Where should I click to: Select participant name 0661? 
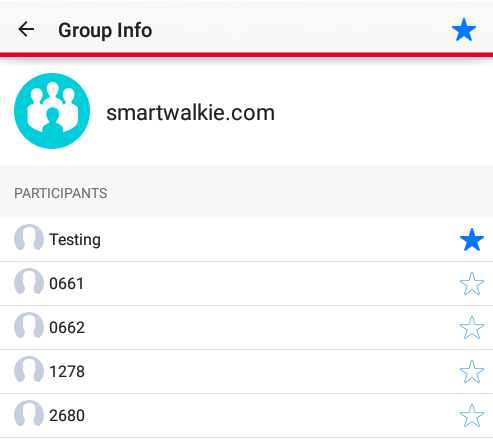(66, 284)
